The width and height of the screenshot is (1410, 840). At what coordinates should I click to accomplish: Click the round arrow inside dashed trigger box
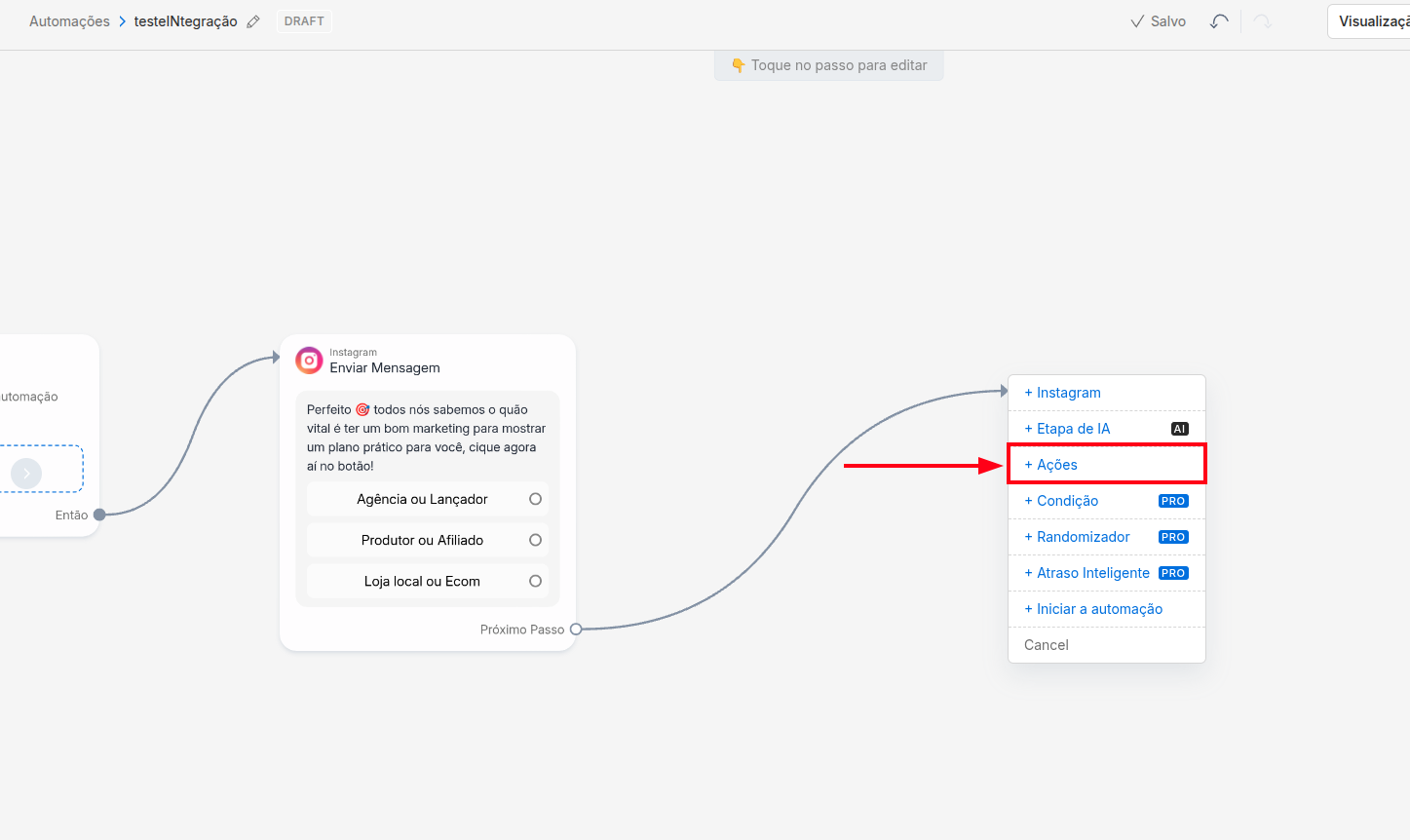point(26,474)
